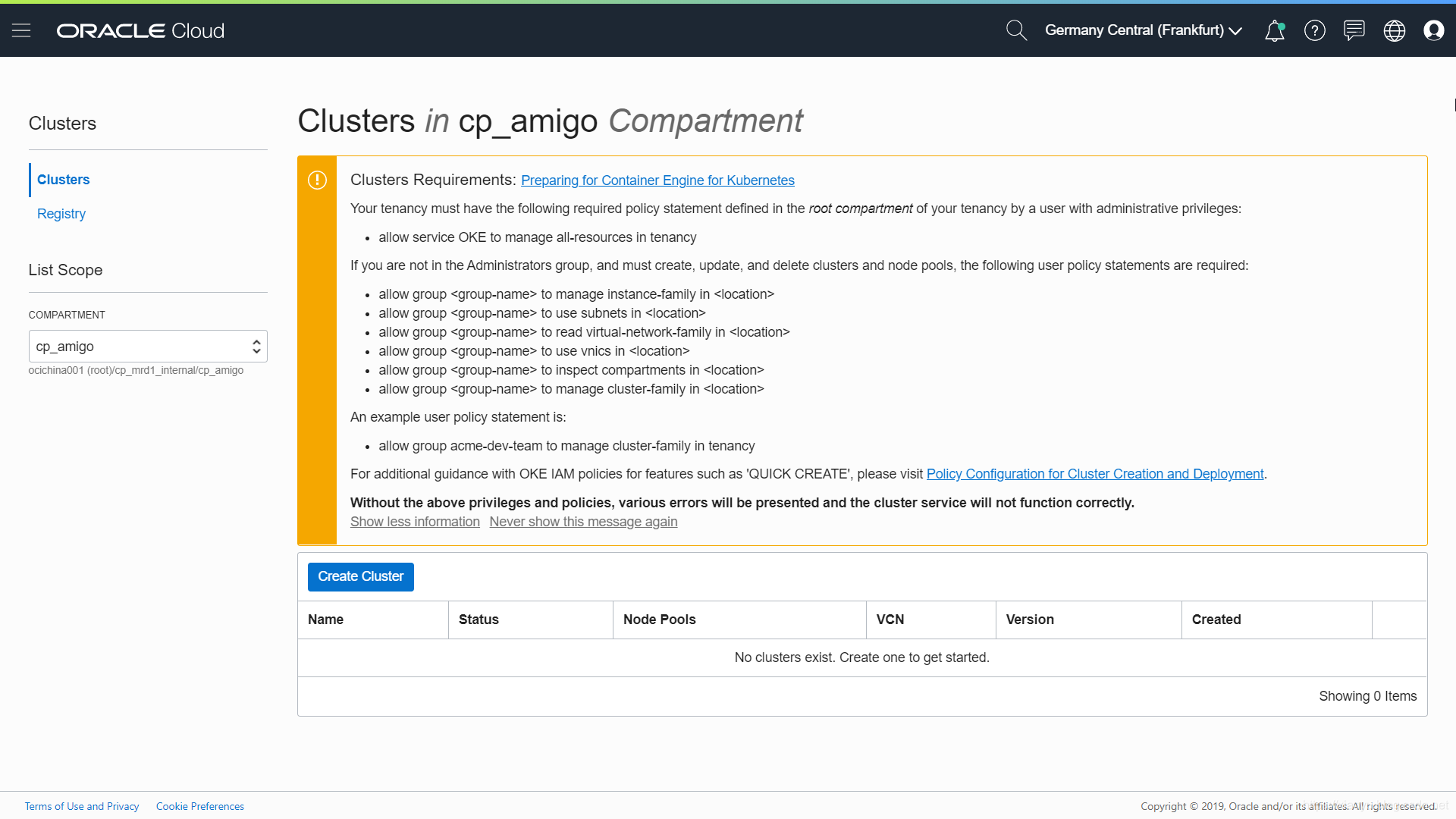1456x819 pixels.
Task: Open Policy Configuration for Cluster Creation link
Action: [1094, 474]
